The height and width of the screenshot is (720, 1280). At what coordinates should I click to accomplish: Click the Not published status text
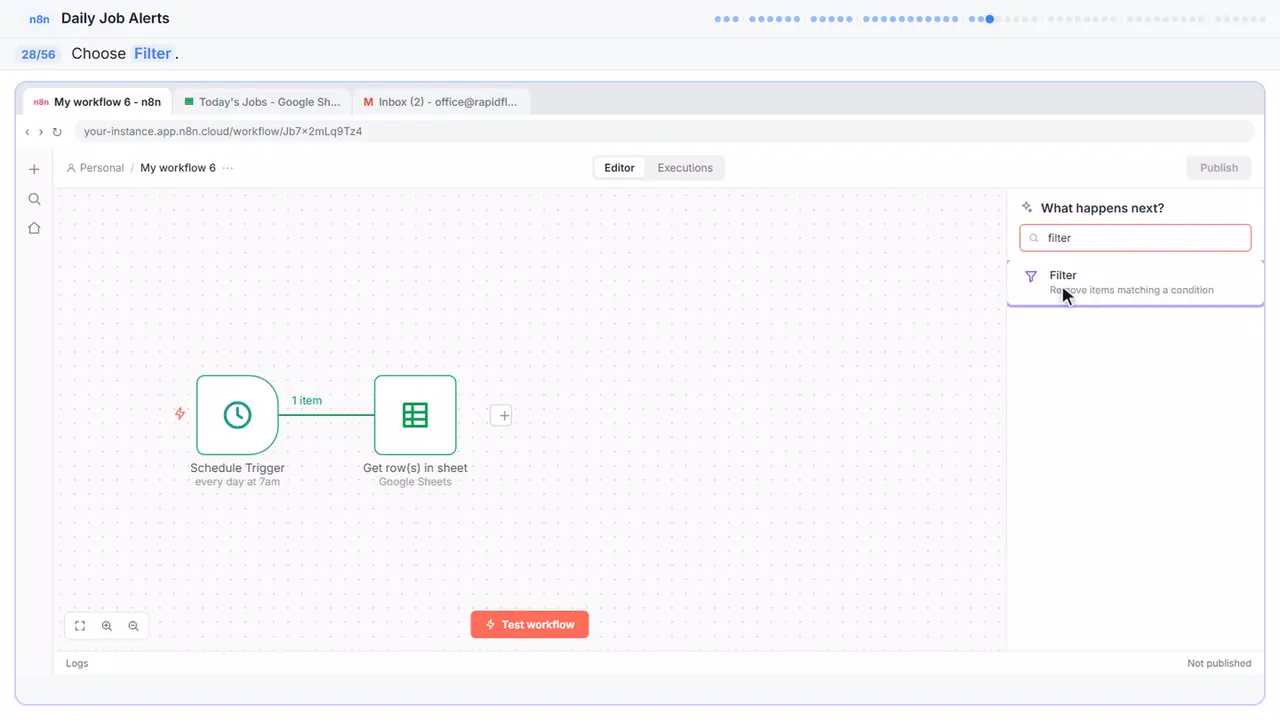[1219, 663]
